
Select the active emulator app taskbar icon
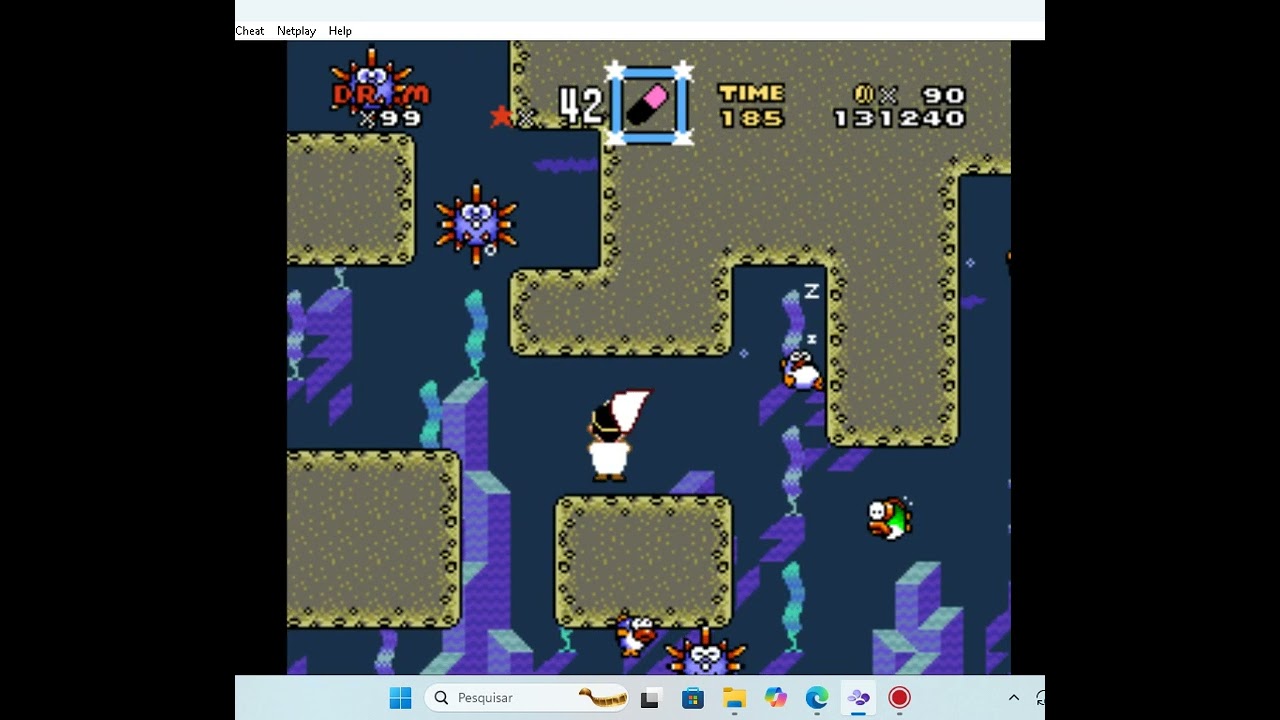[858, 698]
